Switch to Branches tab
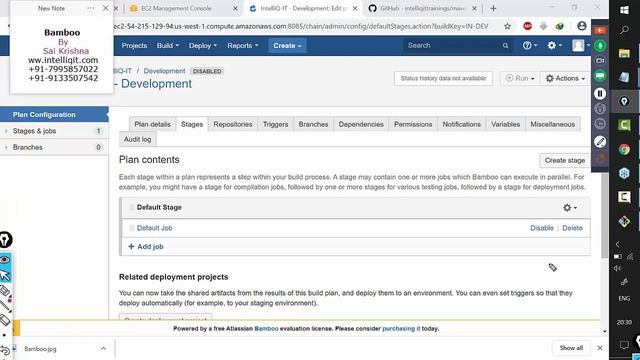Screen dimensions: 640x360 pyautogui.click(x=313, y=124)
